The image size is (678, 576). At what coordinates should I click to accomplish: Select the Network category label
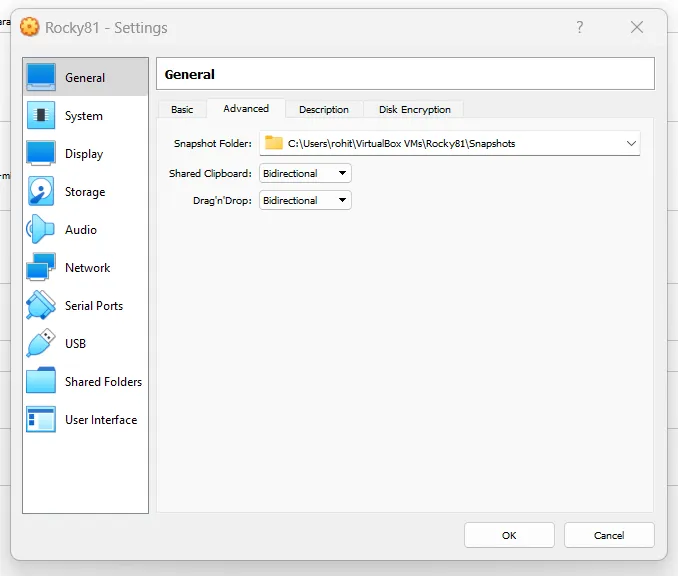(x=88, y=268)
